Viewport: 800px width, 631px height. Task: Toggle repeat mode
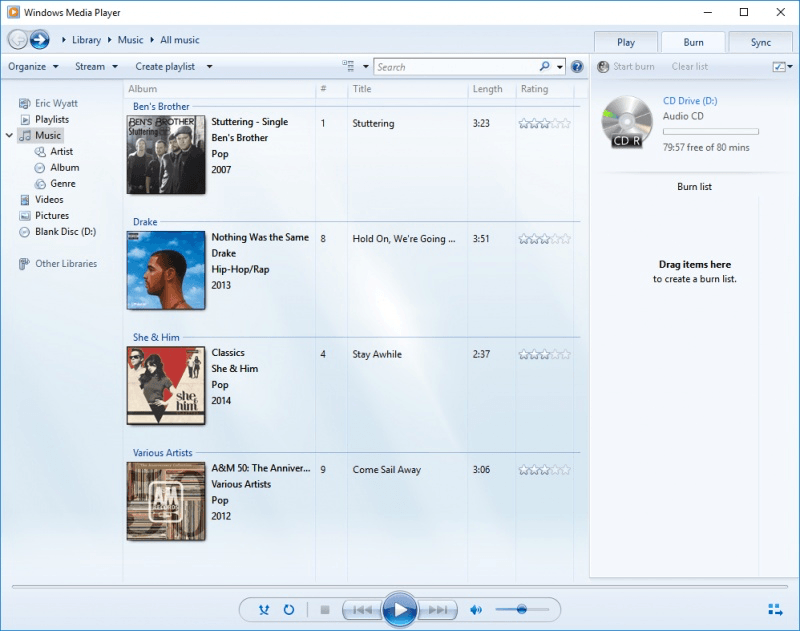(289, 610)
